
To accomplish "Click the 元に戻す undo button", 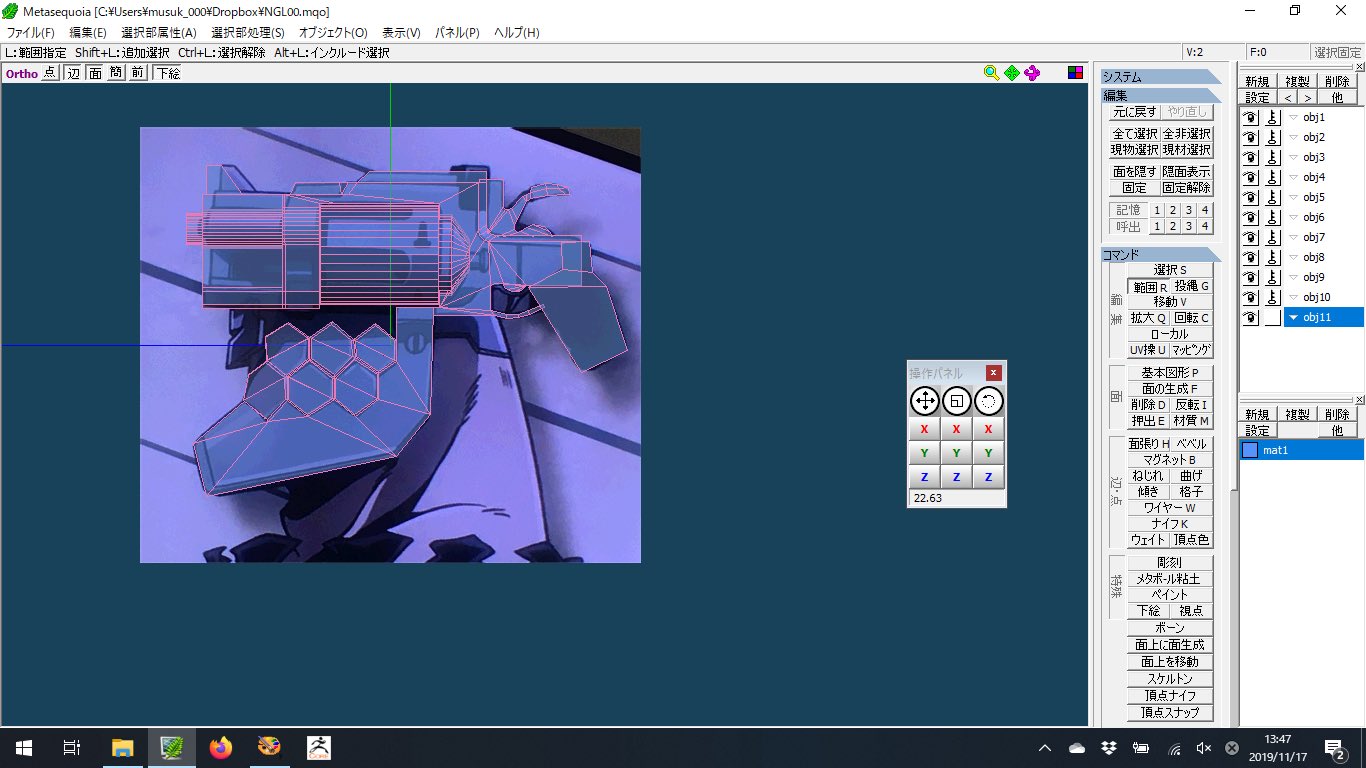I will click(x=1135, y=112).
